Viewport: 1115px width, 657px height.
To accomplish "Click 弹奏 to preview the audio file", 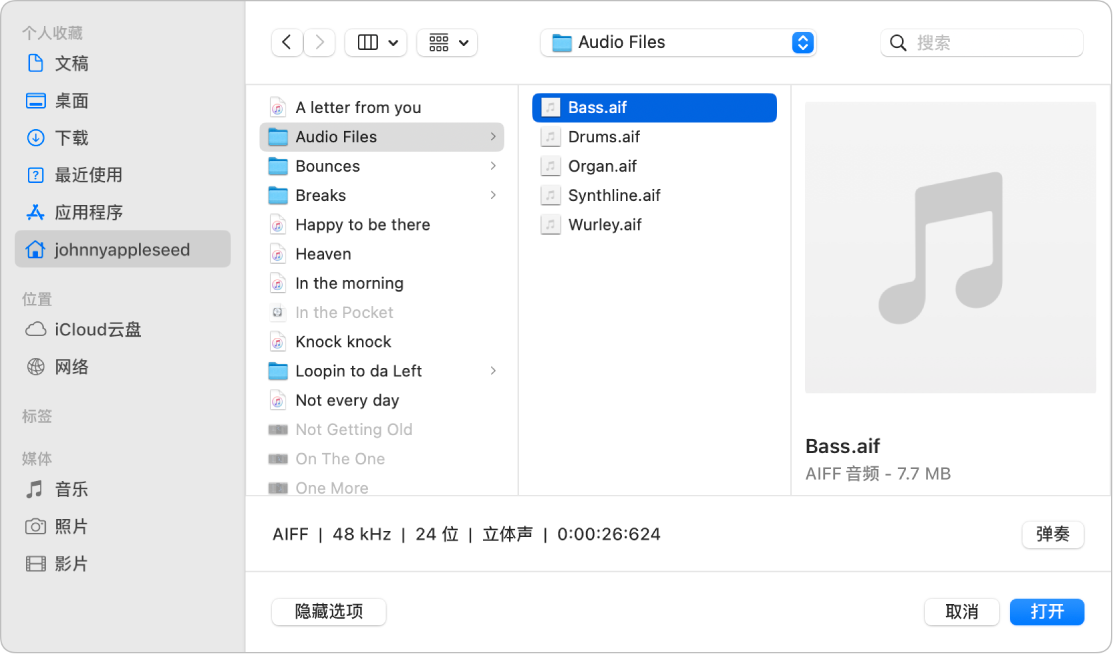I will coord(1052,534).
